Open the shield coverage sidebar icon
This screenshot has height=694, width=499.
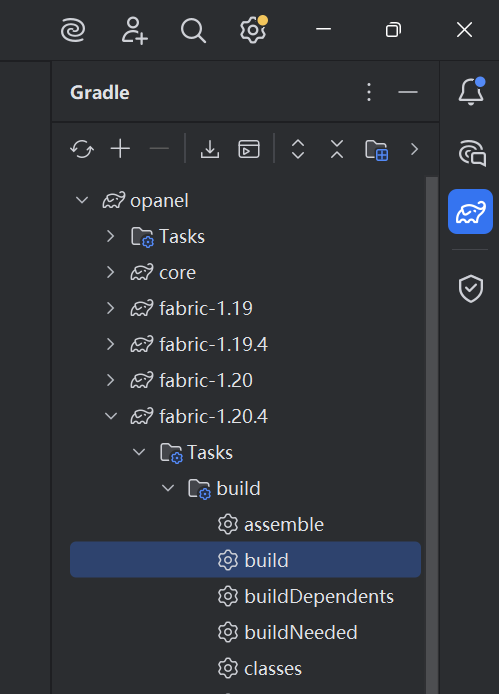[471, 289]
